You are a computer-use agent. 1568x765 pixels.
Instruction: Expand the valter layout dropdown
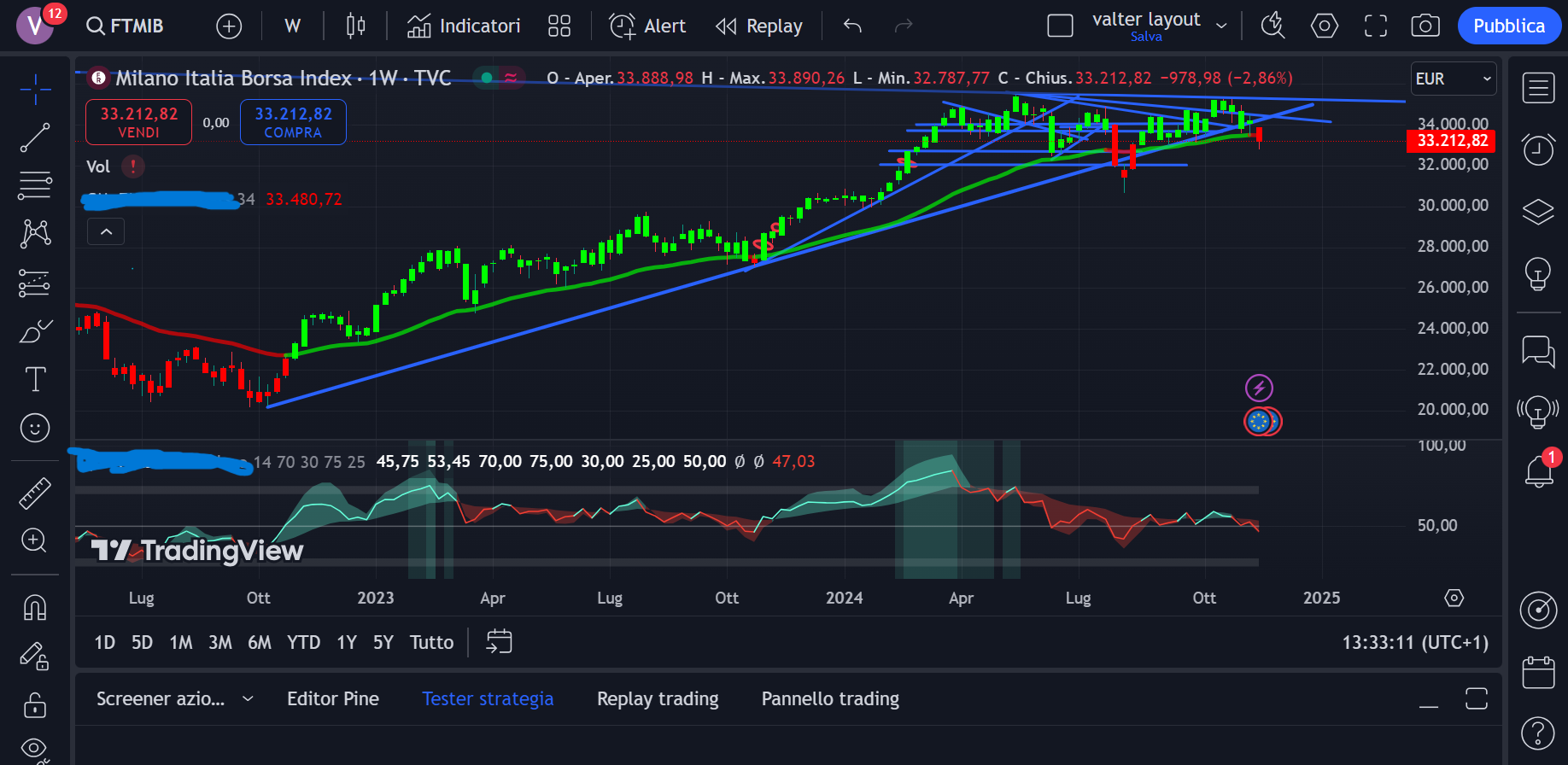click(x=1221, y=26)
